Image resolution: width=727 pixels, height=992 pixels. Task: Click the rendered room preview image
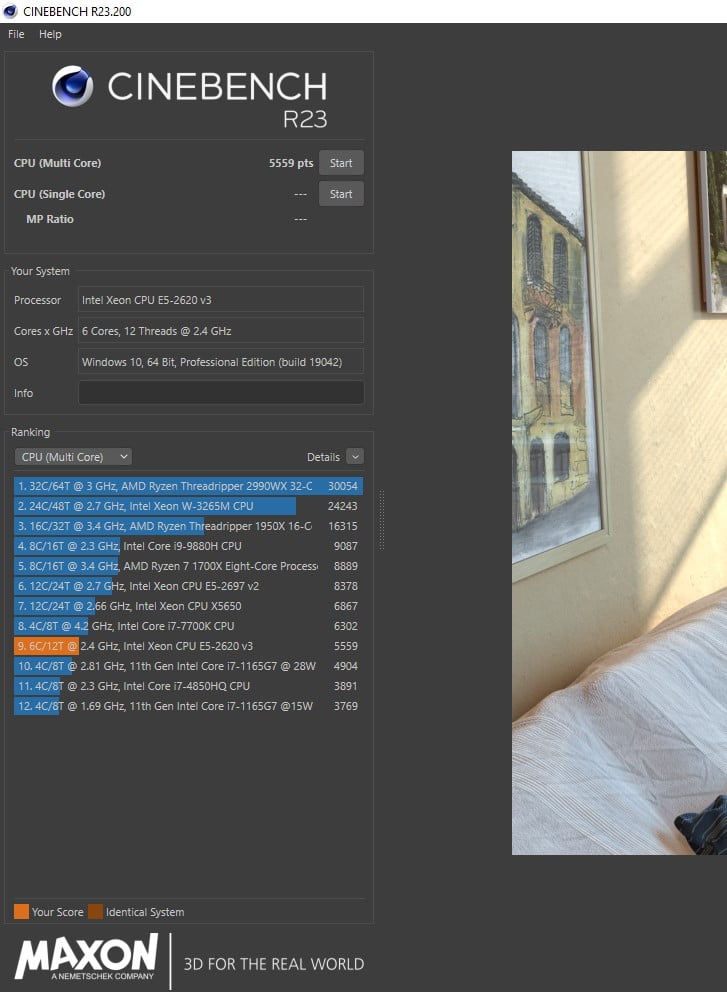(619, 502)
